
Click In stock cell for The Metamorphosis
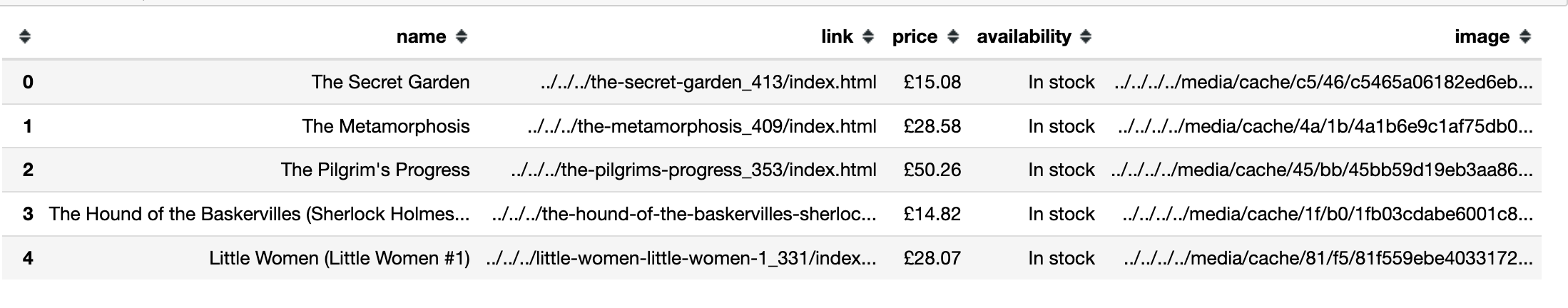(1061, 127)
